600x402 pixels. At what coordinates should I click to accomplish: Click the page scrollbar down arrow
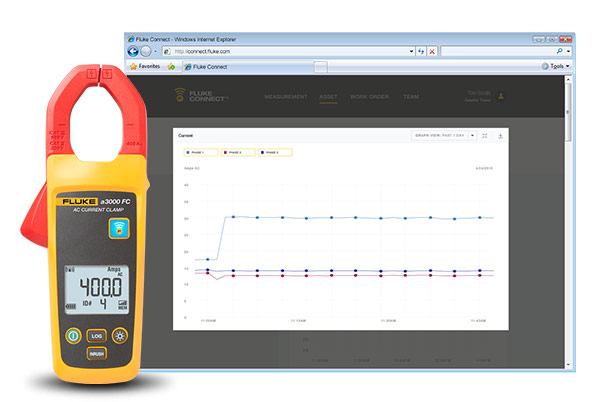click(x=568, y=365)
